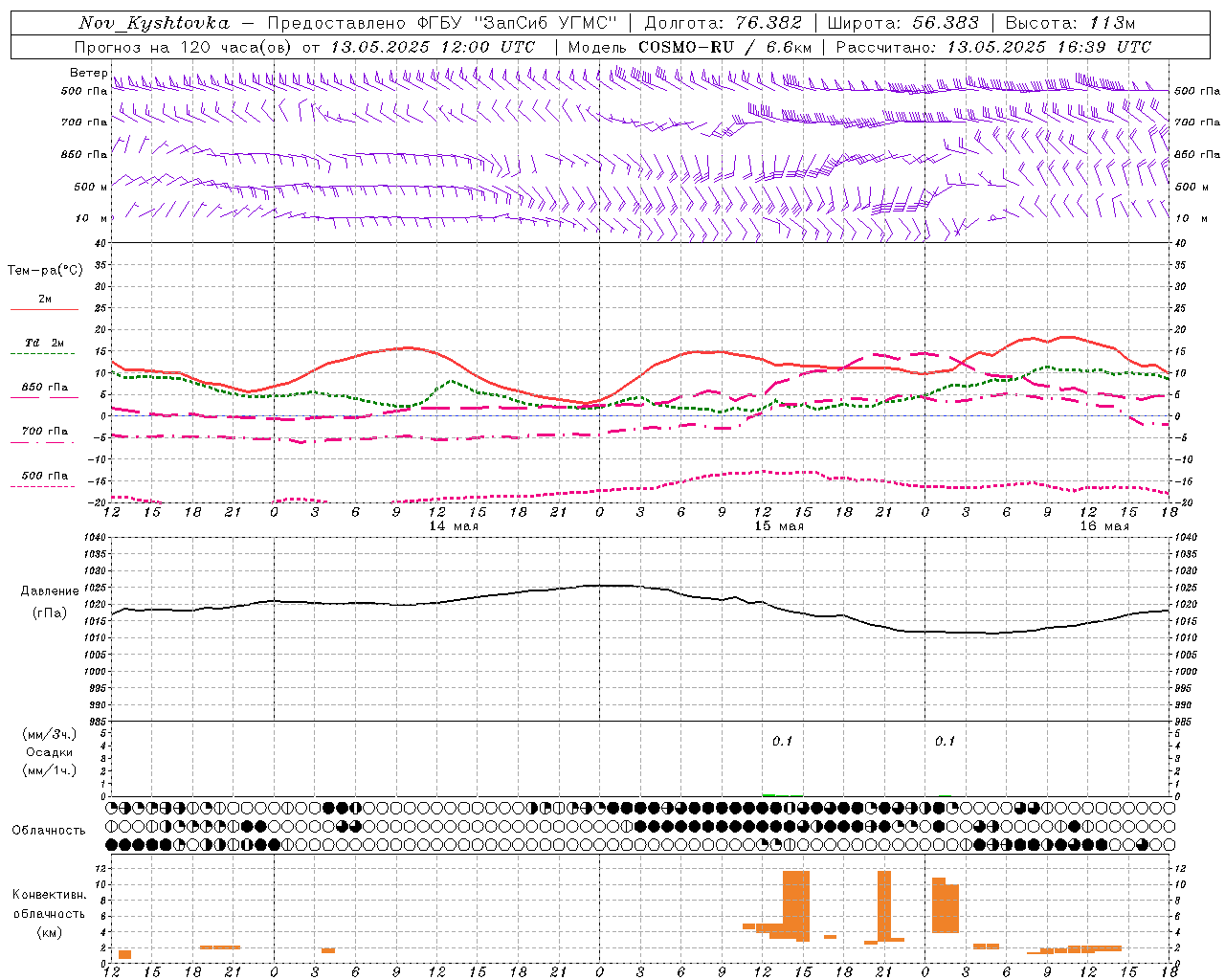Click the model name COSMO-RU
Screen dimensions: 1225x980
tap(686, 47)
